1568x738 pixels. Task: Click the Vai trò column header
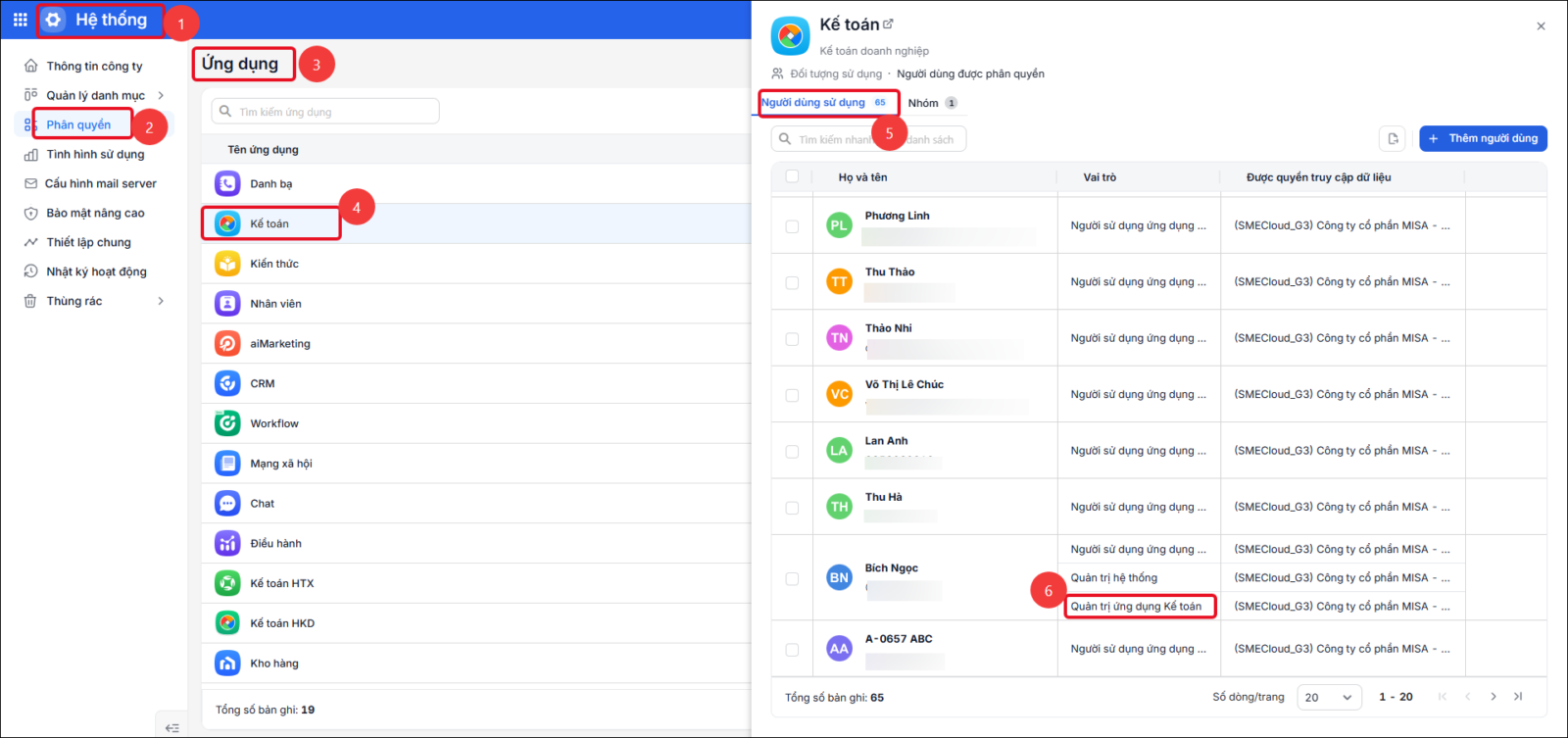tap(1100, 177)
